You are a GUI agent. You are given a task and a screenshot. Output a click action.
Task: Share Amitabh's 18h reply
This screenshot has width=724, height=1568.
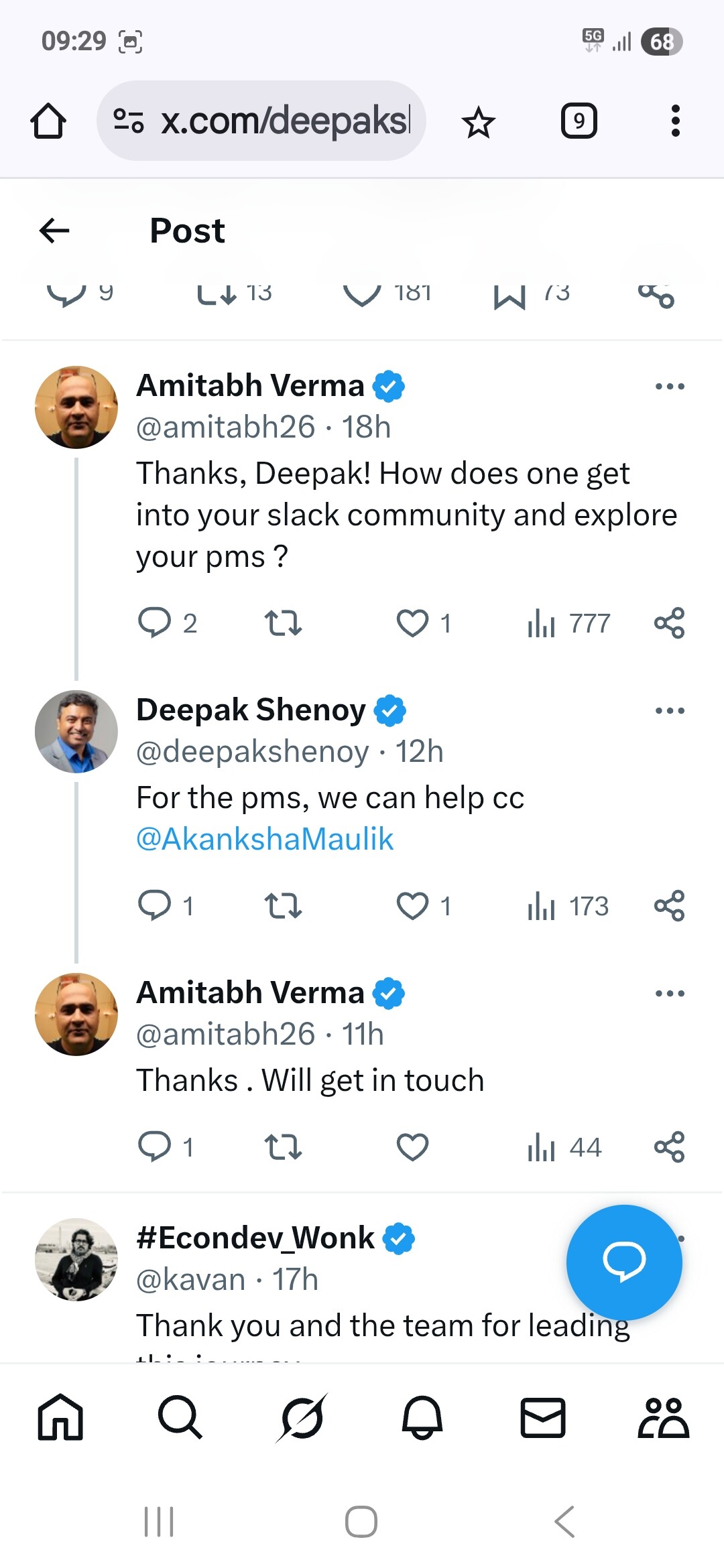[669, 623]
